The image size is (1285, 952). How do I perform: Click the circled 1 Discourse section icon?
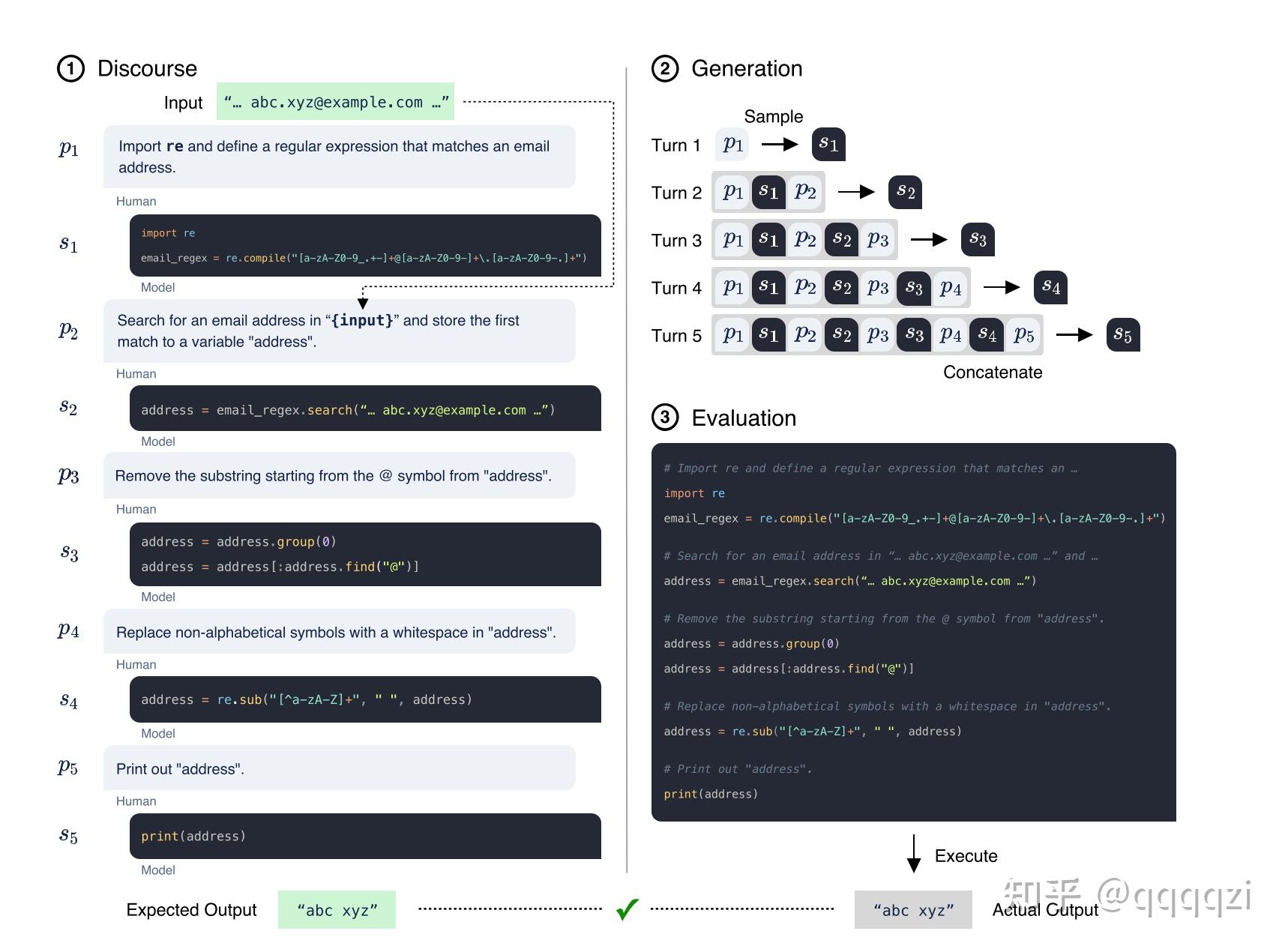70,68
